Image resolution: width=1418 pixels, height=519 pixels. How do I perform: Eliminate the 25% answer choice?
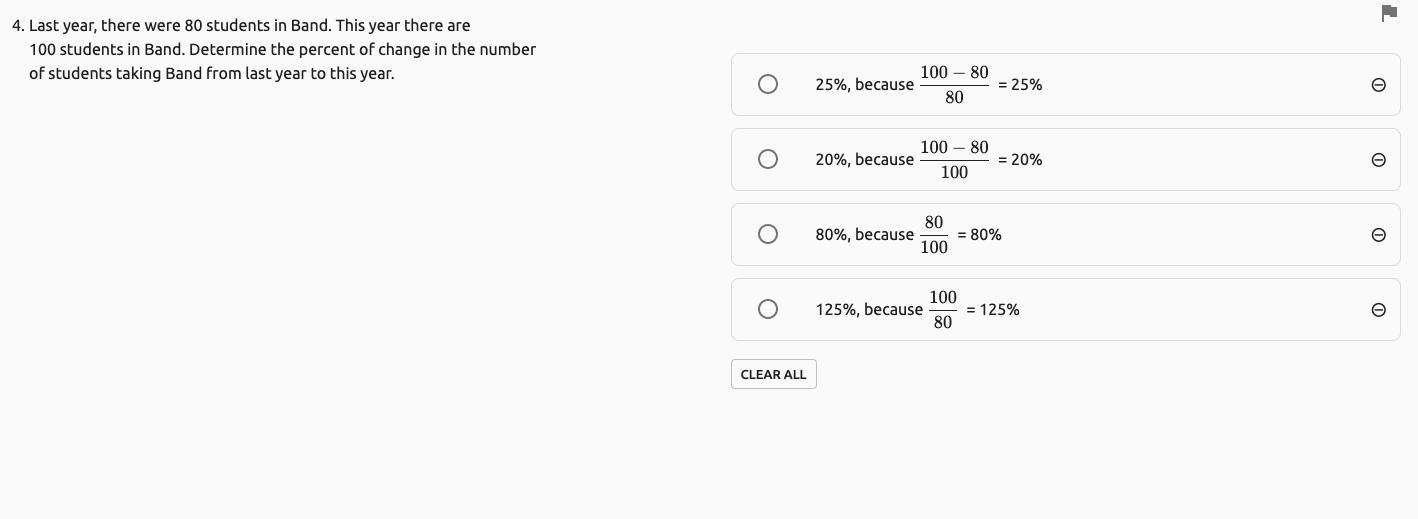tap(1378, 85)
